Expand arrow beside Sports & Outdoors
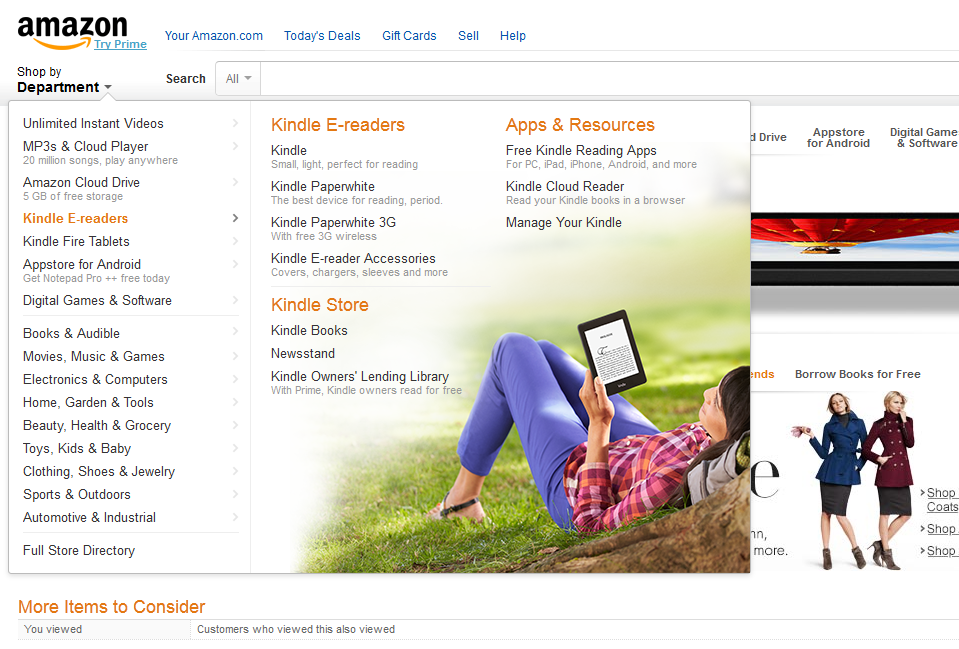The width and height of the screenshot is (959, 649). click(x=235, y=494)
